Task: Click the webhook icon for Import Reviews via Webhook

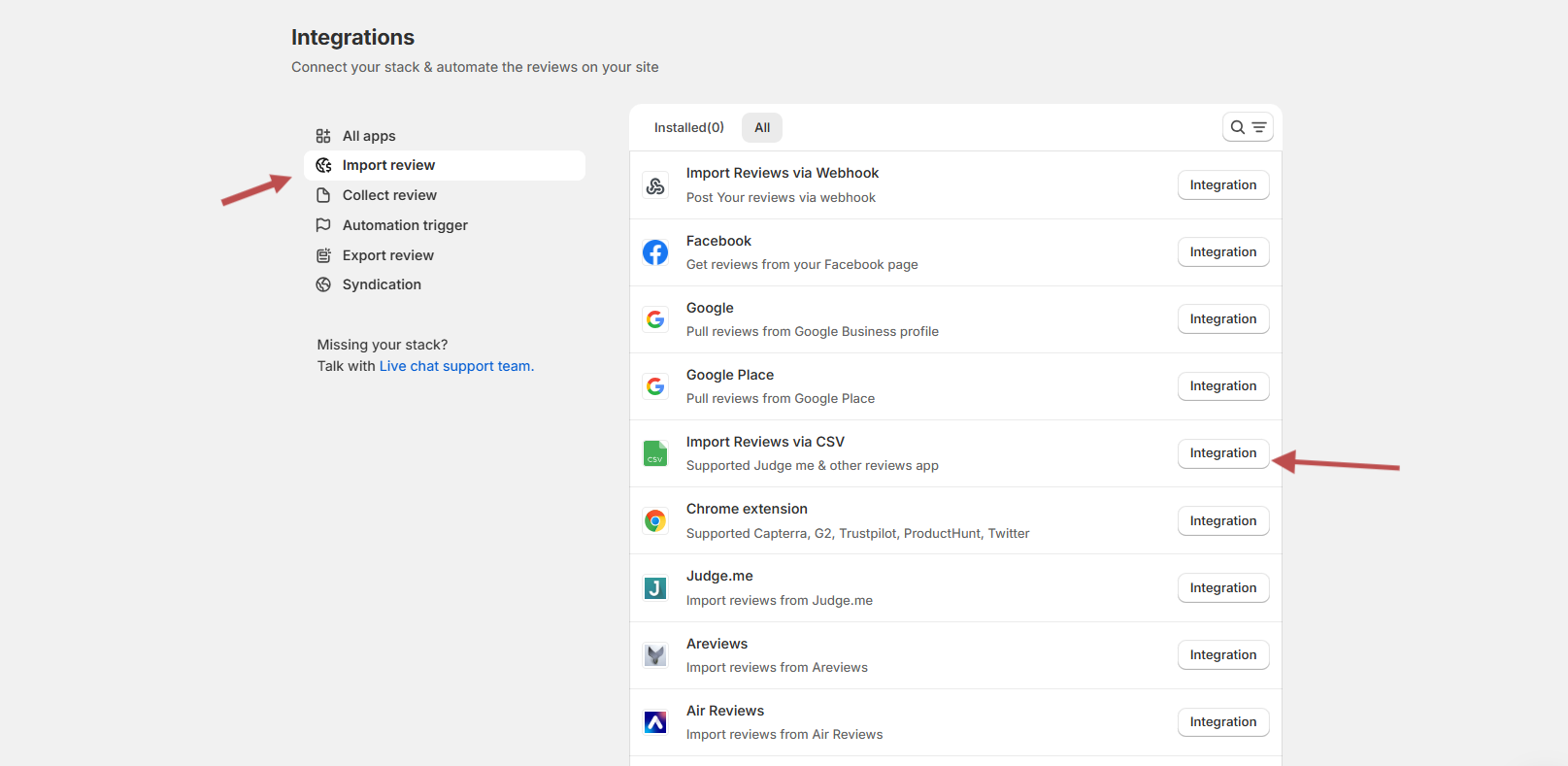Action: pyautogui.click(x=655, y=185)
